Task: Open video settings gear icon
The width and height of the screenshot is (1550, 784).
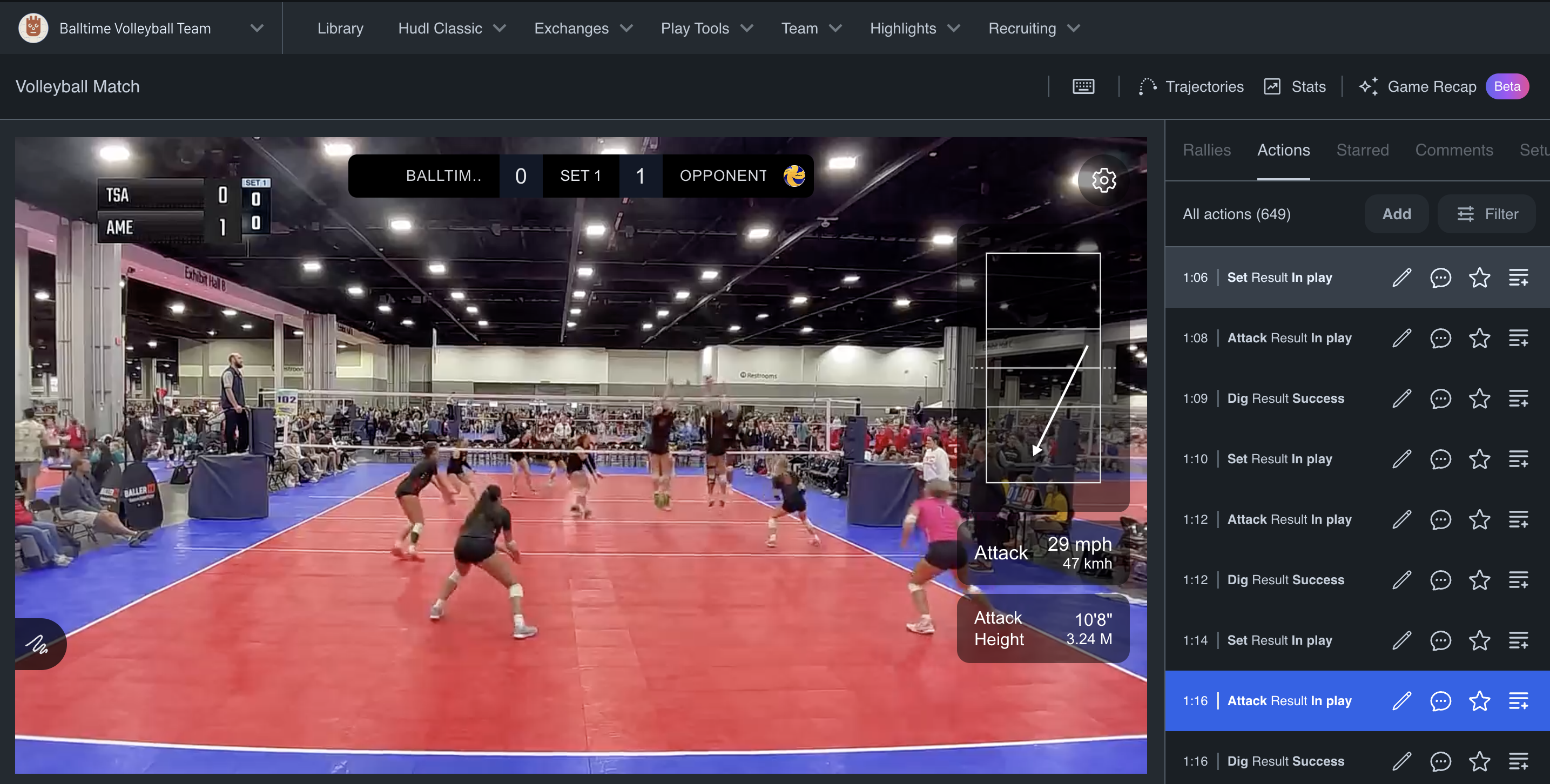Action: coord(1103,180)
